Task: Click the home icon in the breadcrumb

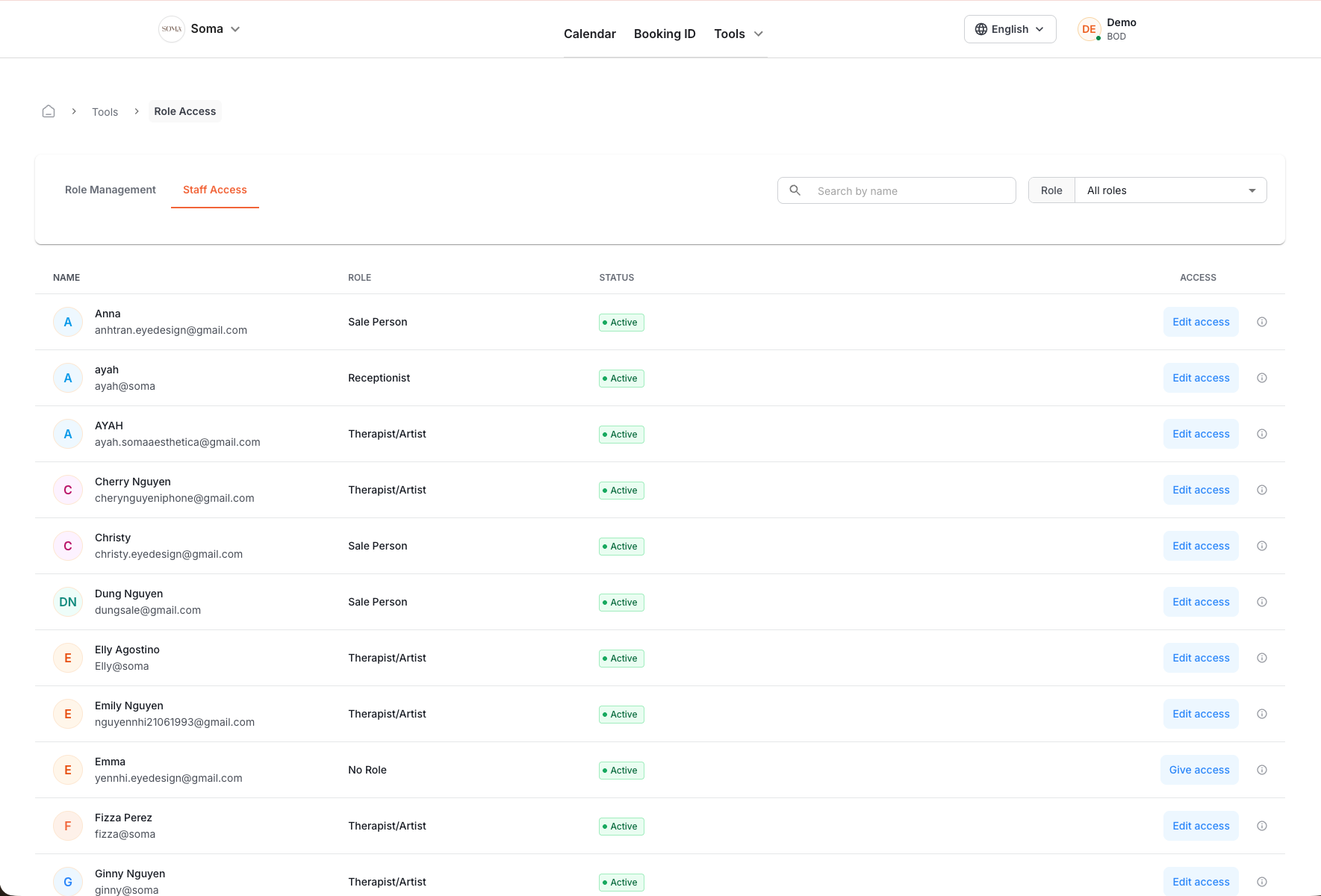Action: 48,111
